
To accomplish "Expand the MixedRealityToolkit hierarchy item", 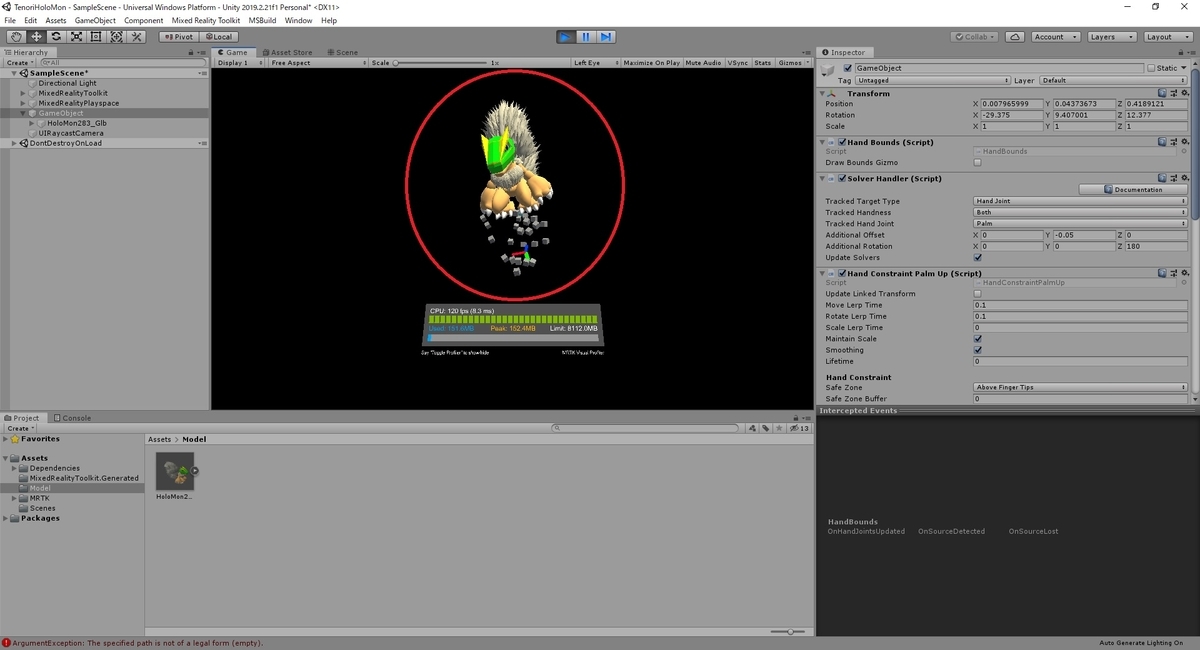I will click(x=24, y=93).
